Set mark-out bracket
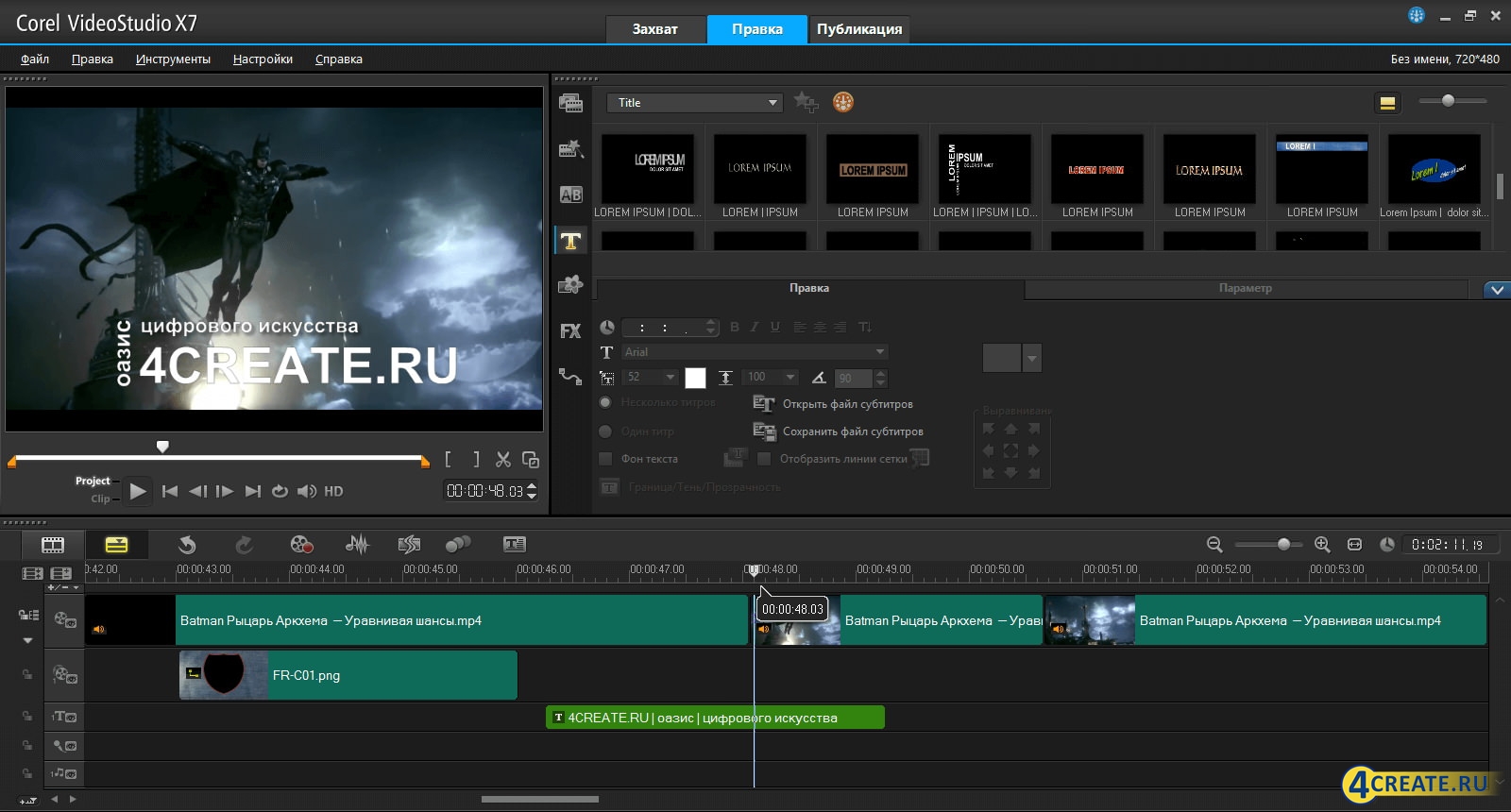The width and height of the screenshot is (1511, 812). pyautogui.click(x=476, y=460)
